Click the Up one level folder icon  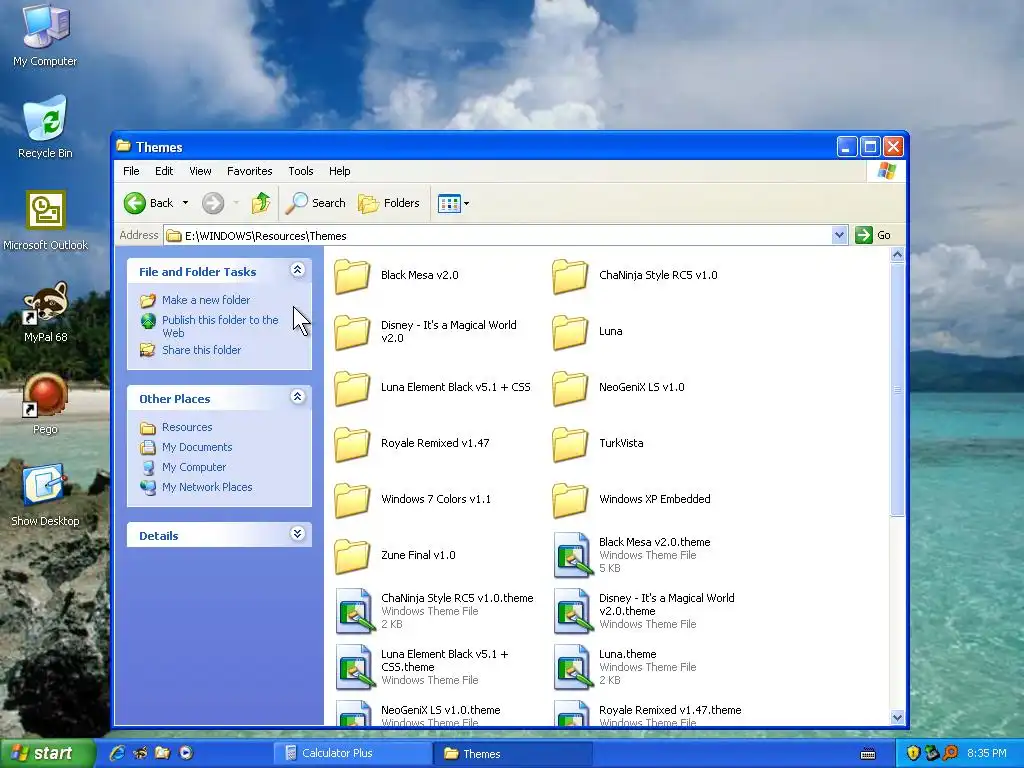(x=261, y=203)
